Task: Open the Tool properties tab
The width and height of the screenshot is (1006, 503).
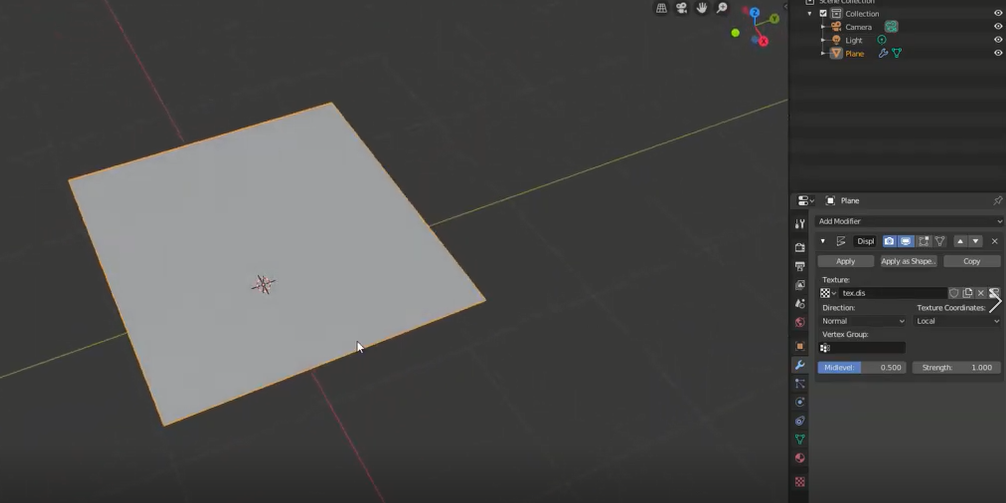Action: tap(799, 224)
